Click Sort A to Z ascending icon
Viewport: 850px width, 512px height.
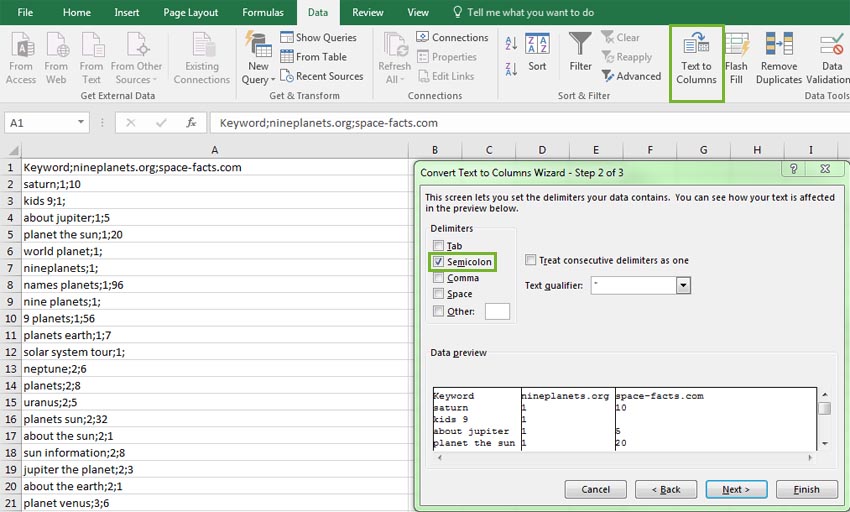pyautogui.click(x=511, y=44)
